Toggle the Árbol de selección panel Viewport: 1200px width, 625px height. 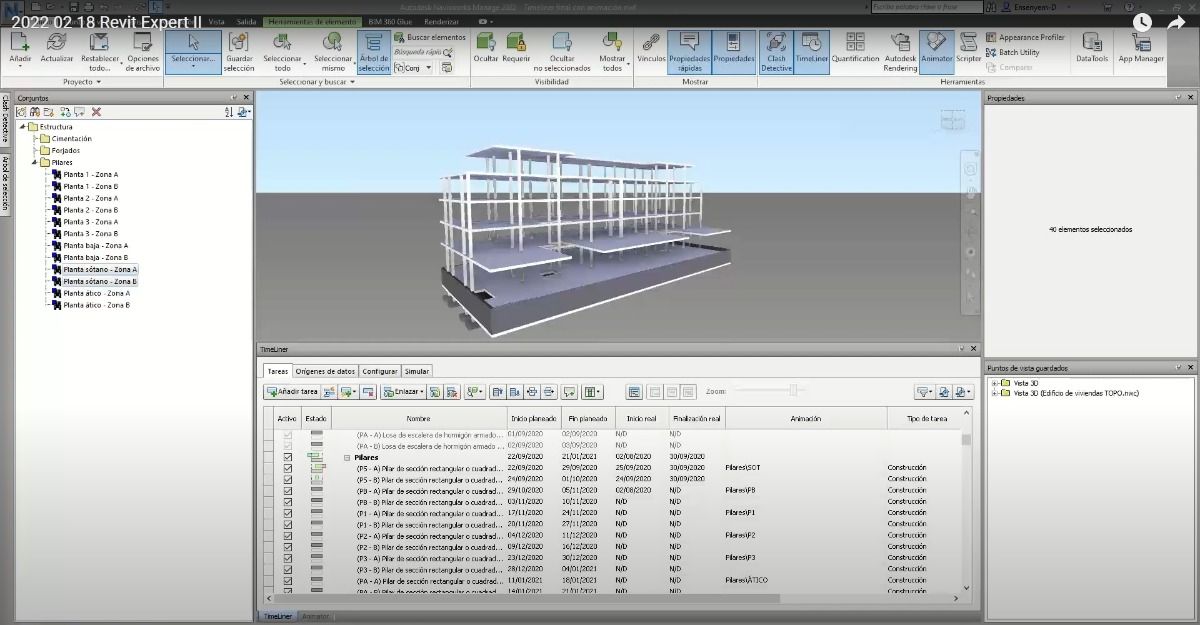coord(374,50)
